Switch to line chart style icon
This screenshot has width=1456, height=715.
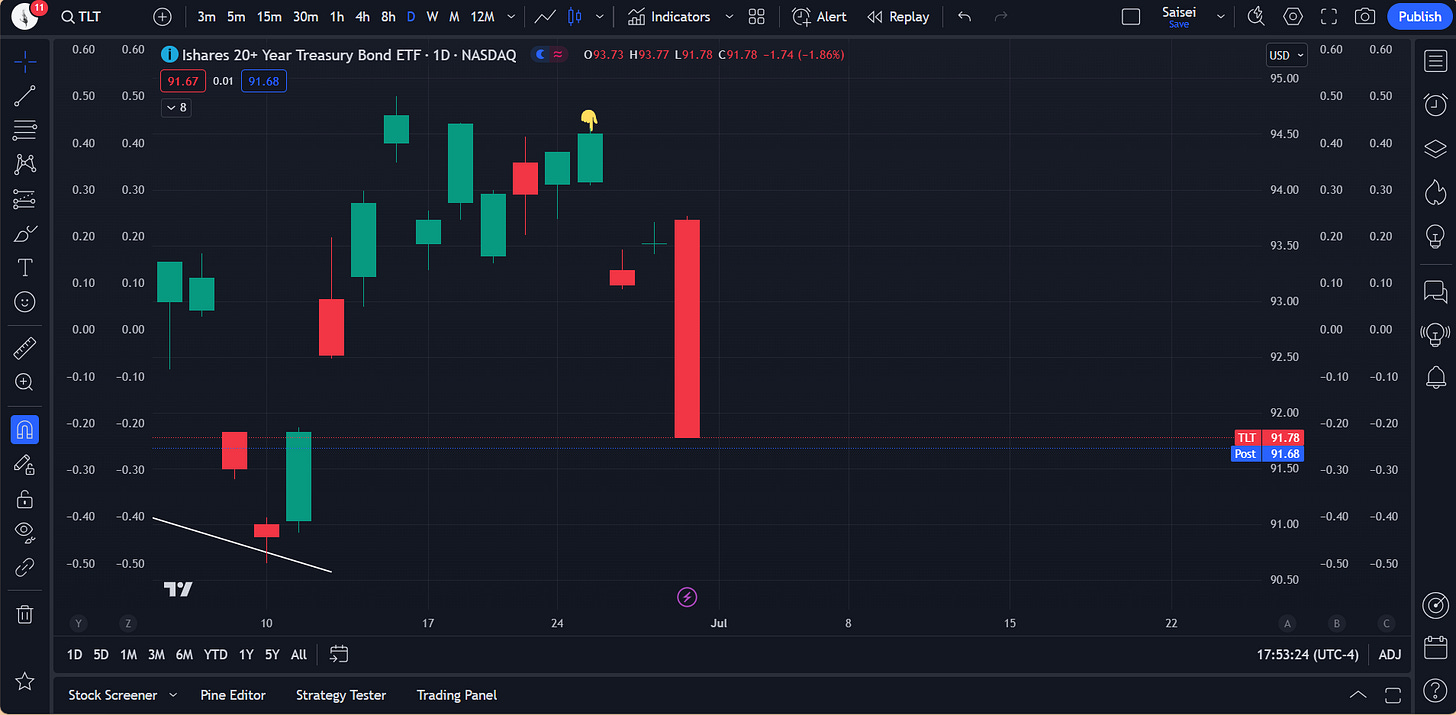[x=545, y=17]
